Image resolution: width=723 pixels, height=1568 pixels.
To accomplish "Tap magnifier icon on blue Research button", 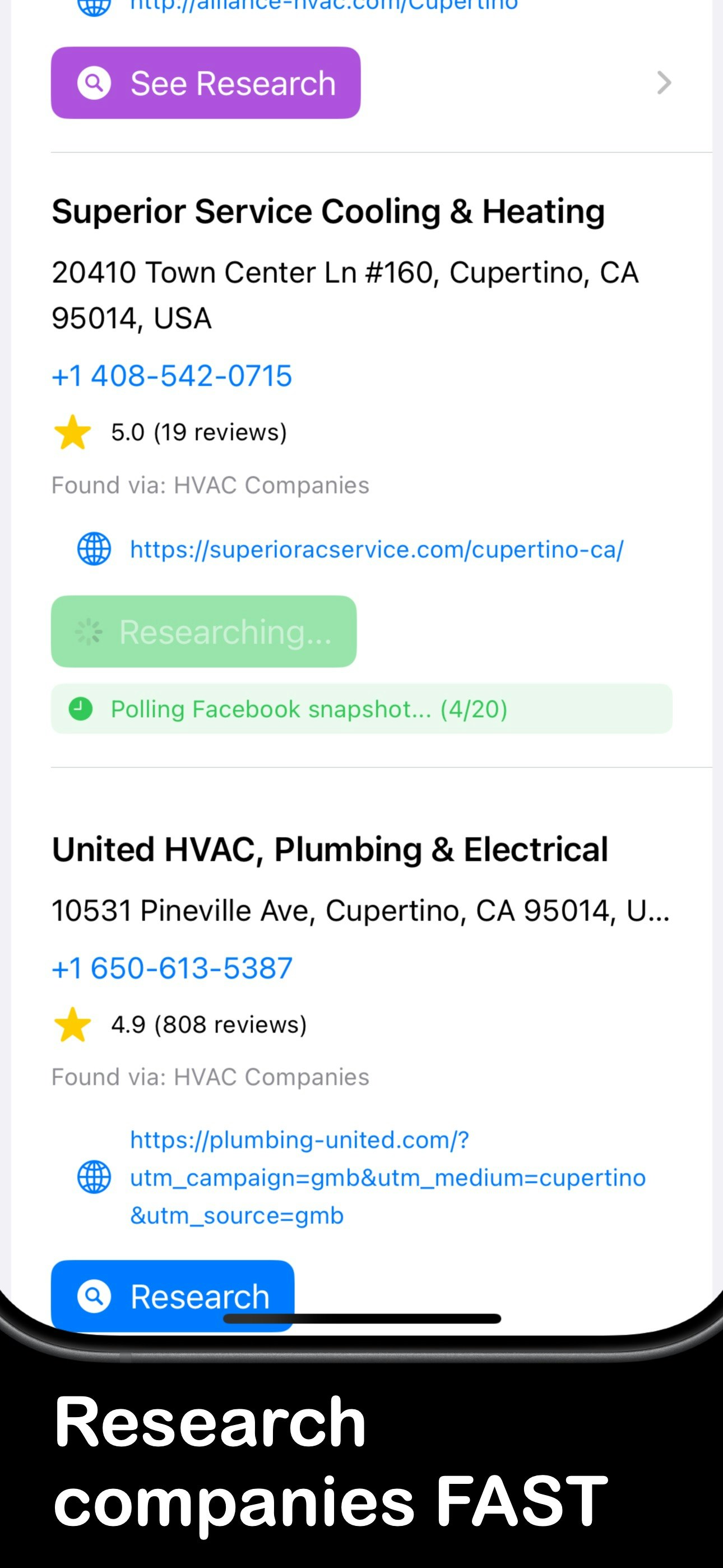I will (x=94, y=1297).
